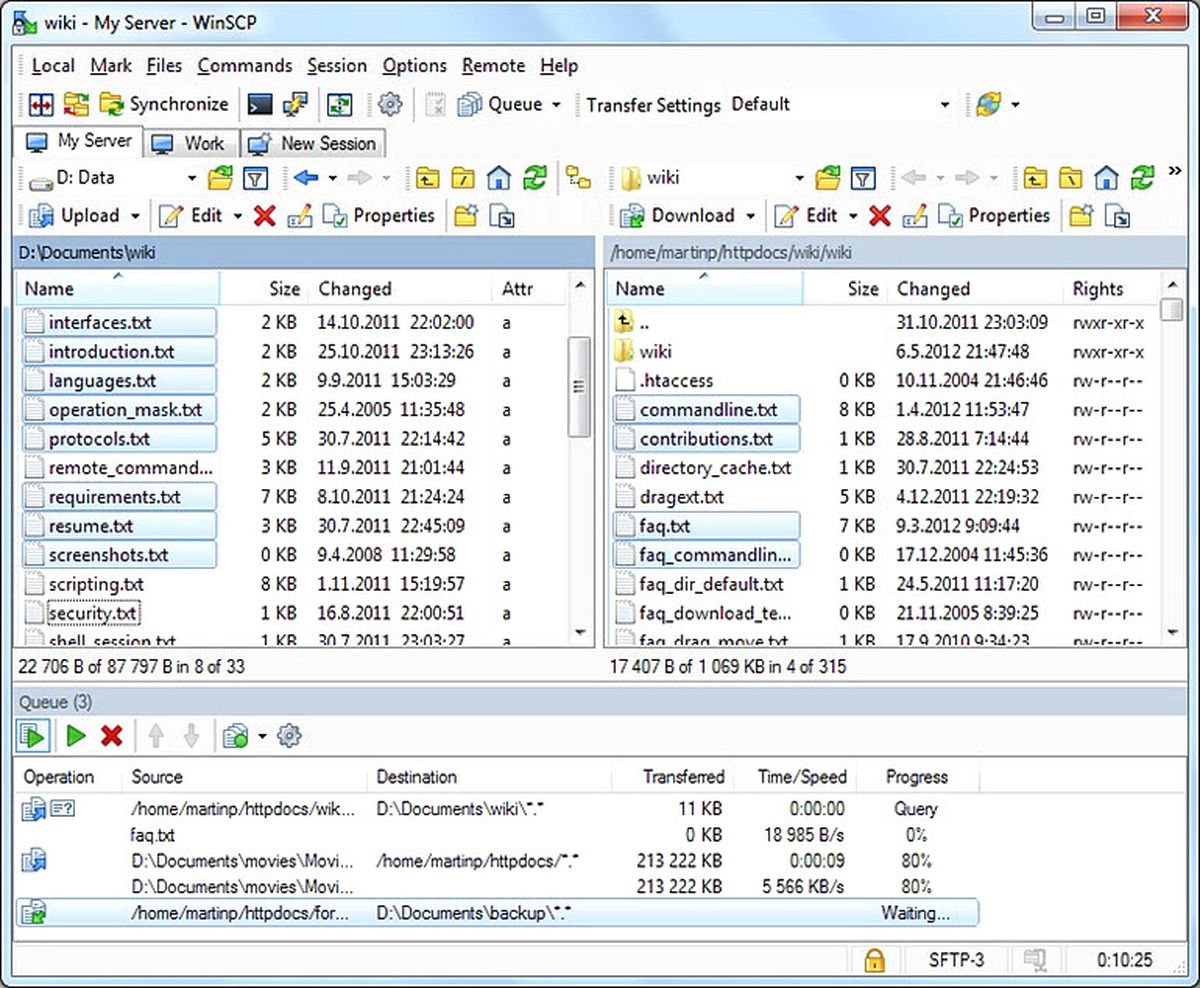Click the lock icon in status bar

click(875, 960)
